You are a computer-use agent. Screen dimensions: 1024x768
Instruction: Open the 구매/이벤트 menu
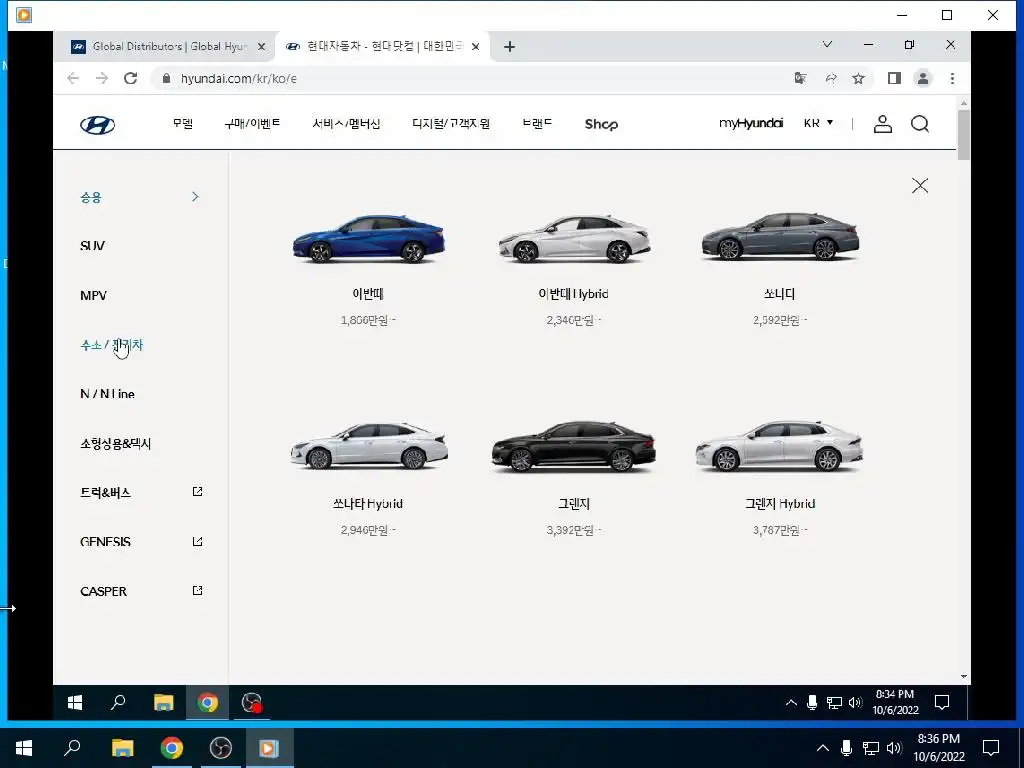tap(252, 123)
